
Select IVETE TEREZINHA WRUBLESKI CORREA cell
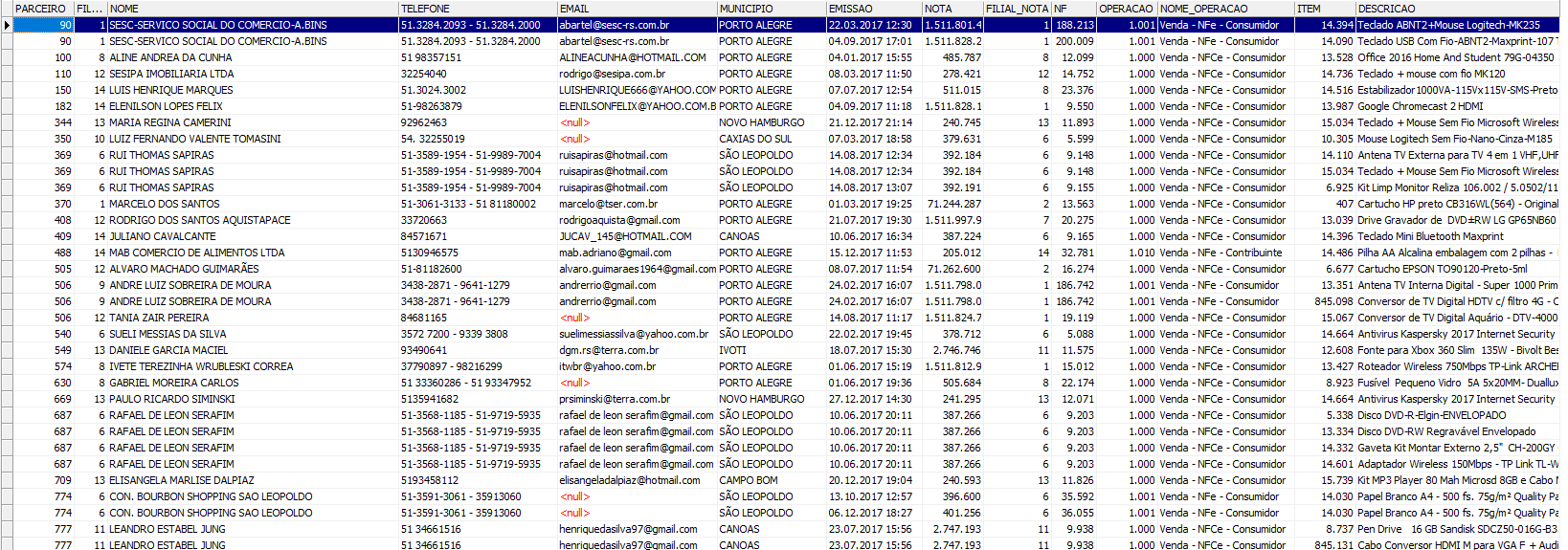253,366
